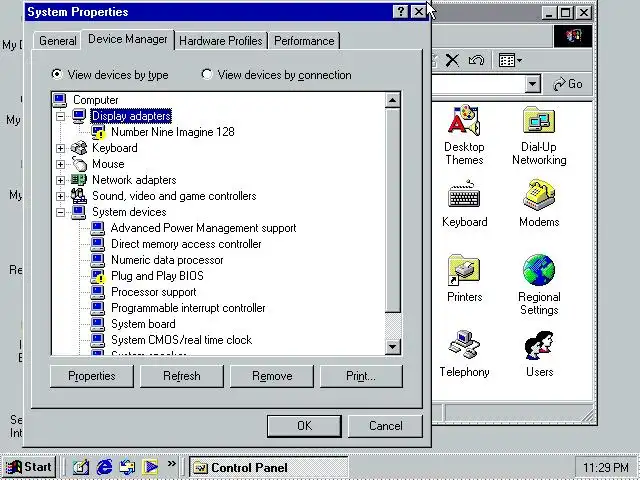Screen dimensions: 640x480
Task: Expand the Keyboard branch
Action: pyautogui.click(x=60, y=148)
